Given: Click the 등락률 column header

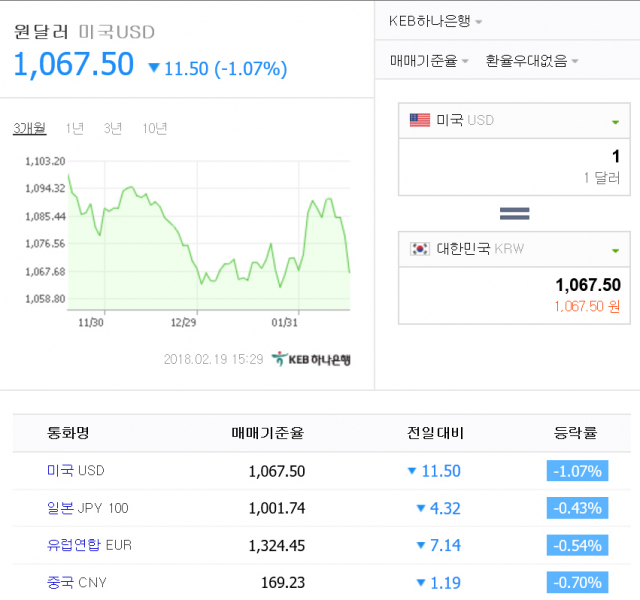Looking at the screenshot, I should [x=576, y=433].
